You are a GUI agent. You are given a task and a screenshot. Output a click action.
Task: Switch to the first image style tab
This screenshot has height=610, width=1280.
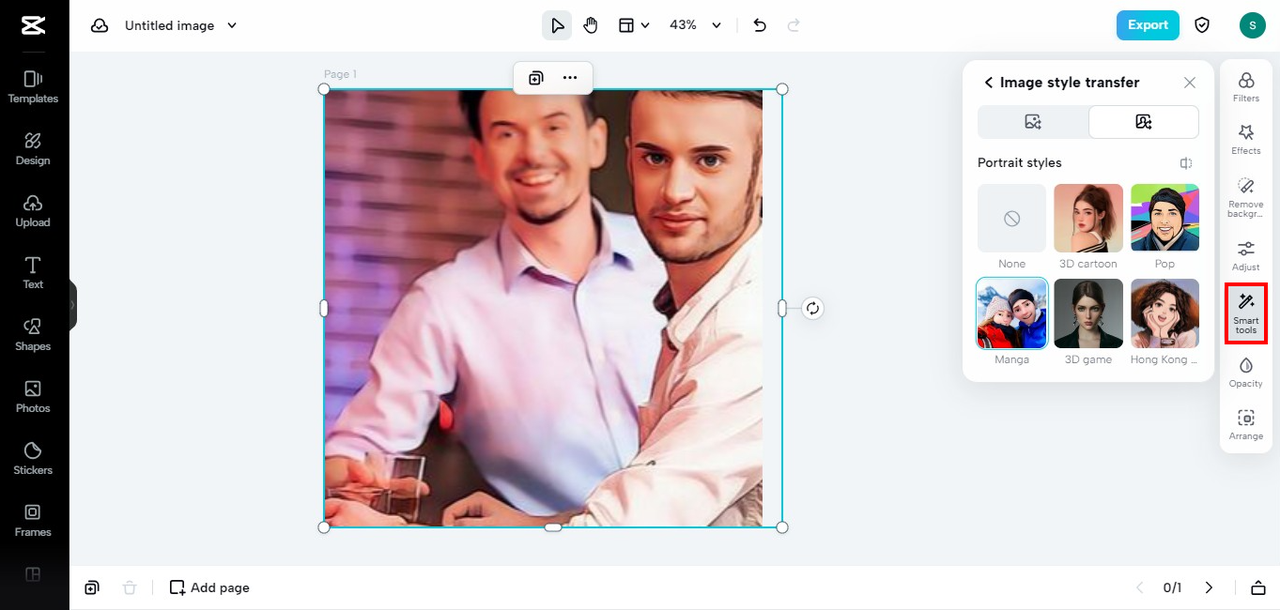(1033, 122)
